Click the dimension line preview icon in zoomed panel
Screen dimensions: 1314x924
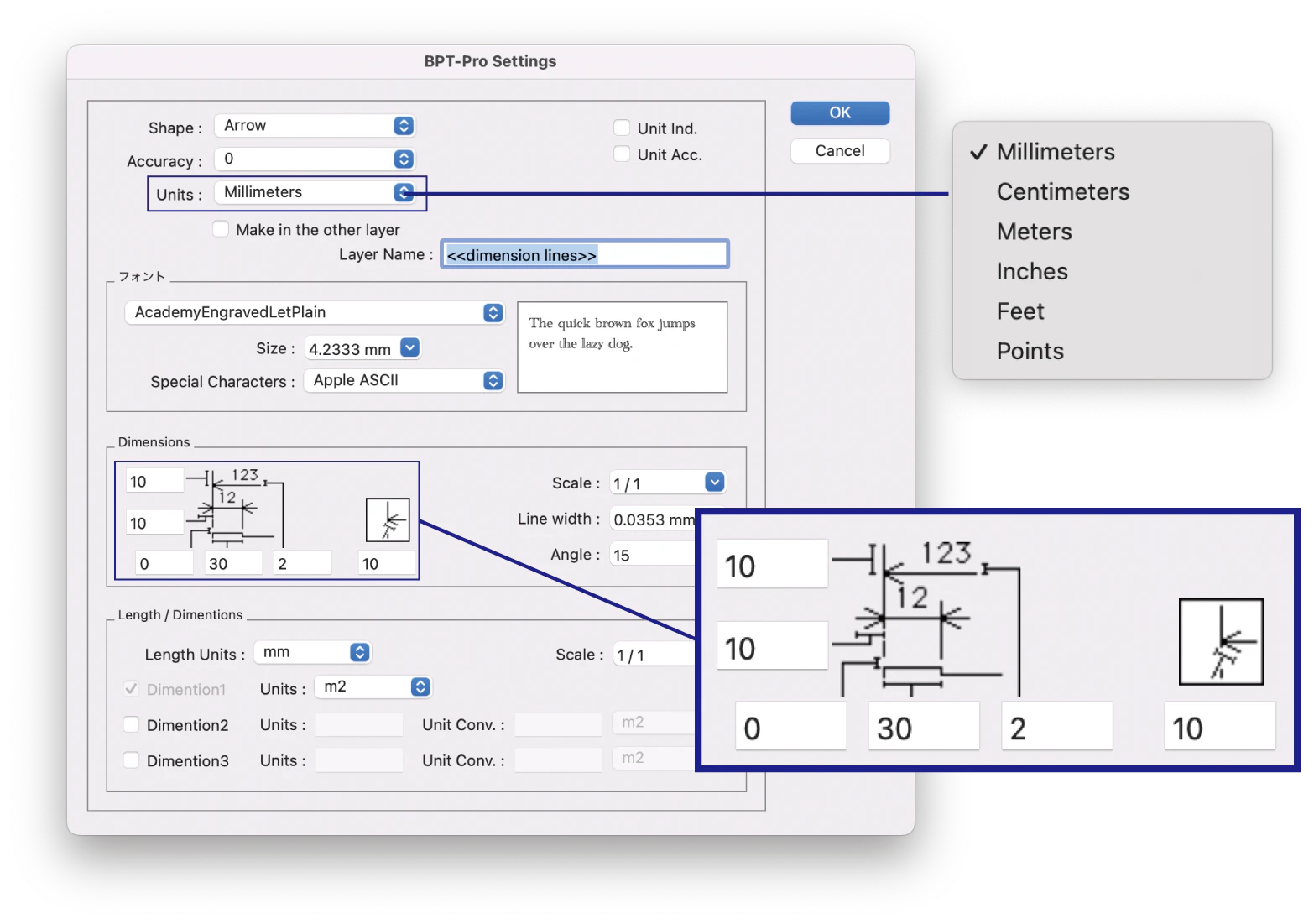1220,641
